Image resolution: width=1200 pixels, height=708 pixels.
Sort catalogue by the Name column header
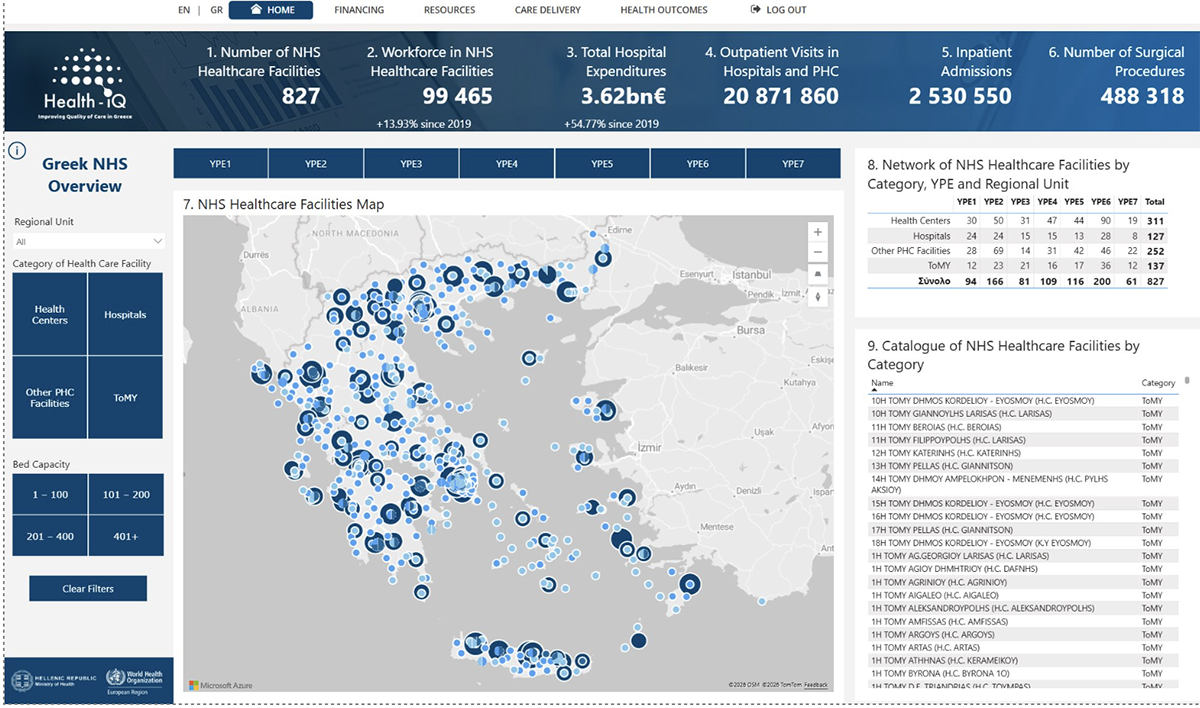click(882, 383)
